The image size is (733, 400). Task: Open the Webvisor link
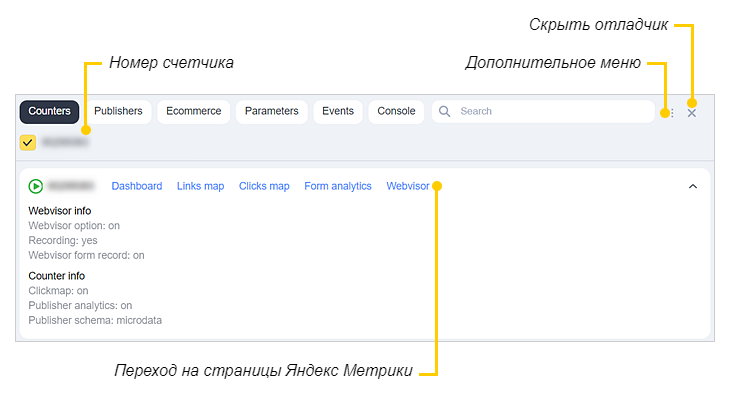tap(407, 186)
